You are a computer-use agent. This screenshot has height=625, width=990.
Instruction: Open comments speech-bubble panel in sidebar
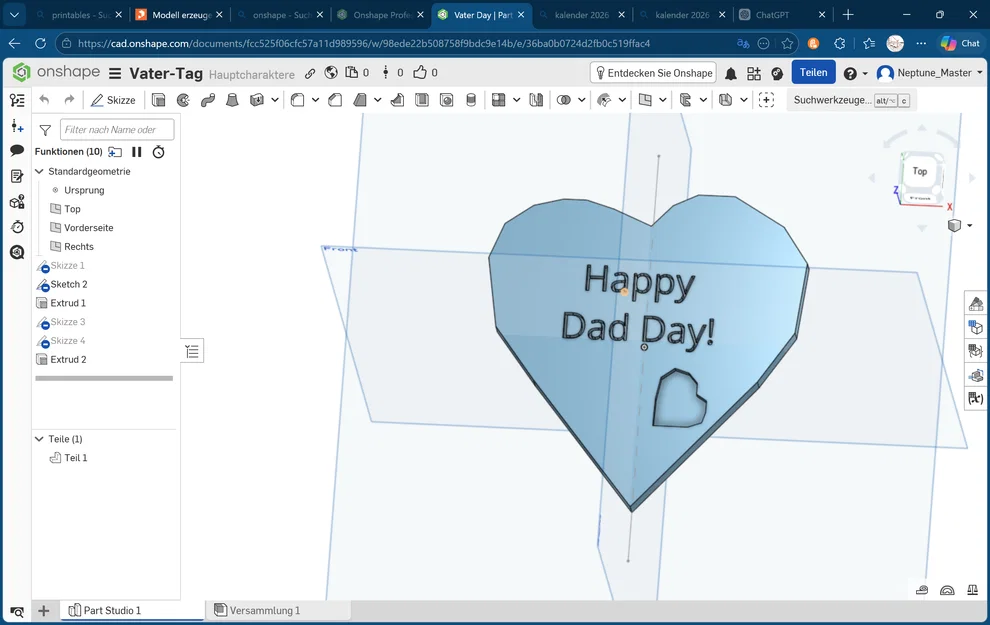coord(17,150)
